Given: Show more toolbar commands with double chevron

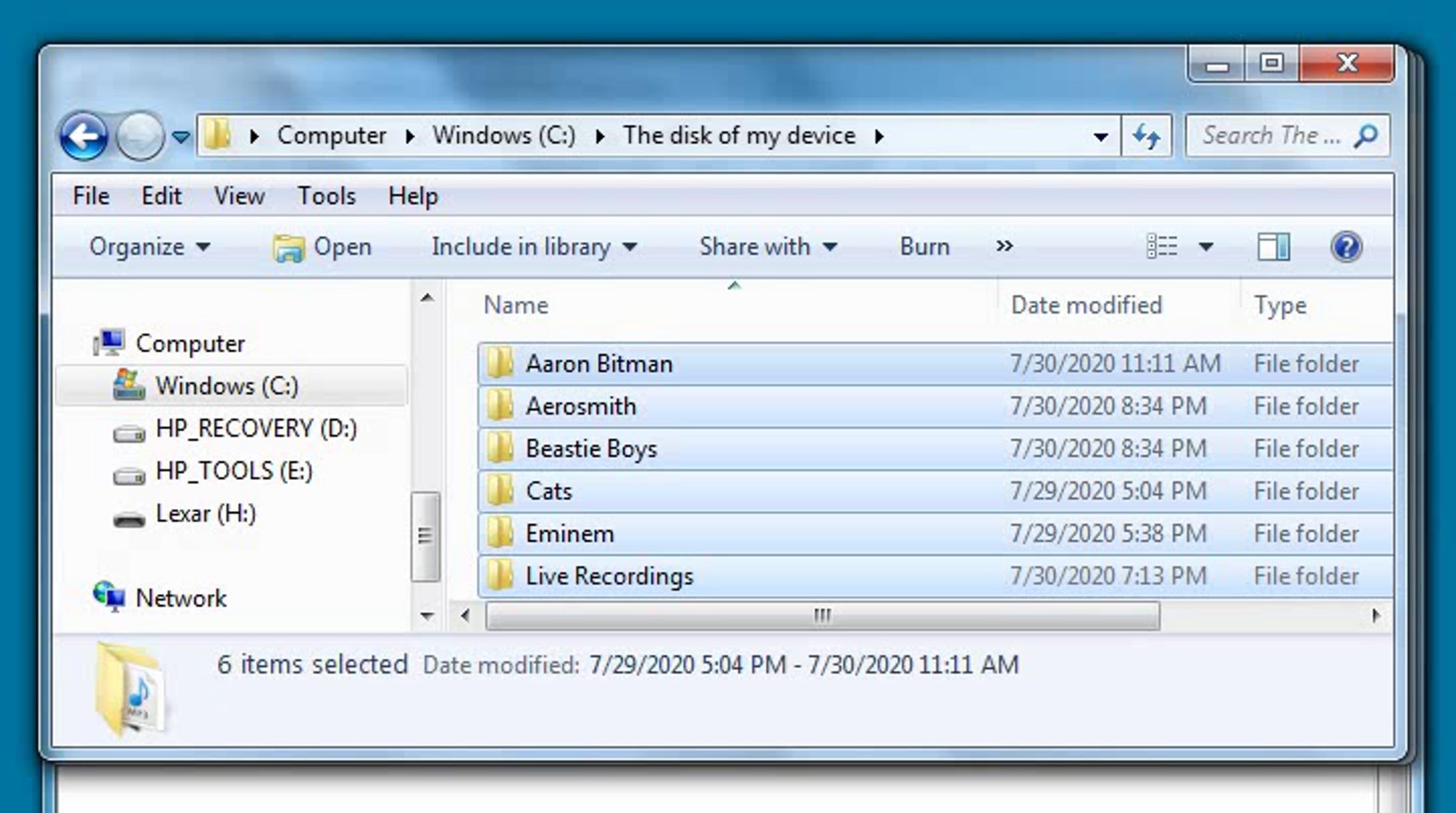Looking at the screenshot, I should (x=1005, y=246).
